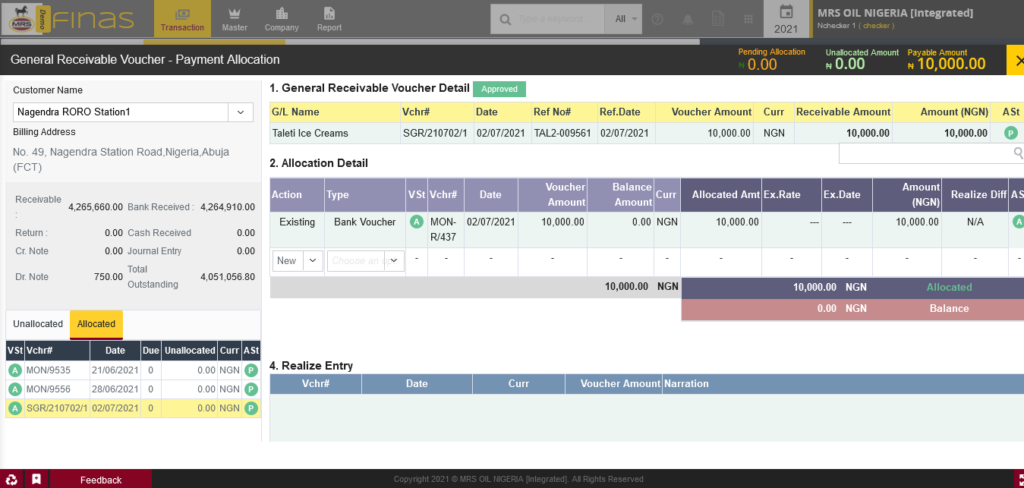Click the Pending Allocation 0.00 value
1024x488 pixels.
click(762, 64)
